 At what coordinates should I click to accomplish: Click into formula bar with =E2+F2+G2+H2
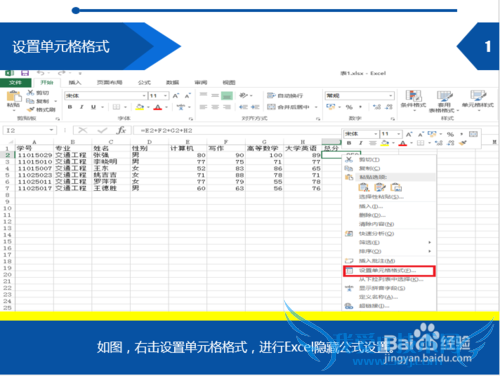pos(237,130)
